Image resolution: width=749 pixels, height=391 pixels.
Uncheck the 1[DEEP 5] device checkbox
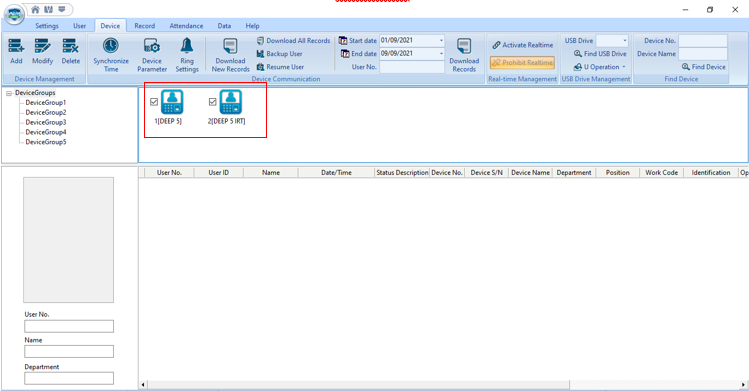[154, 102]
